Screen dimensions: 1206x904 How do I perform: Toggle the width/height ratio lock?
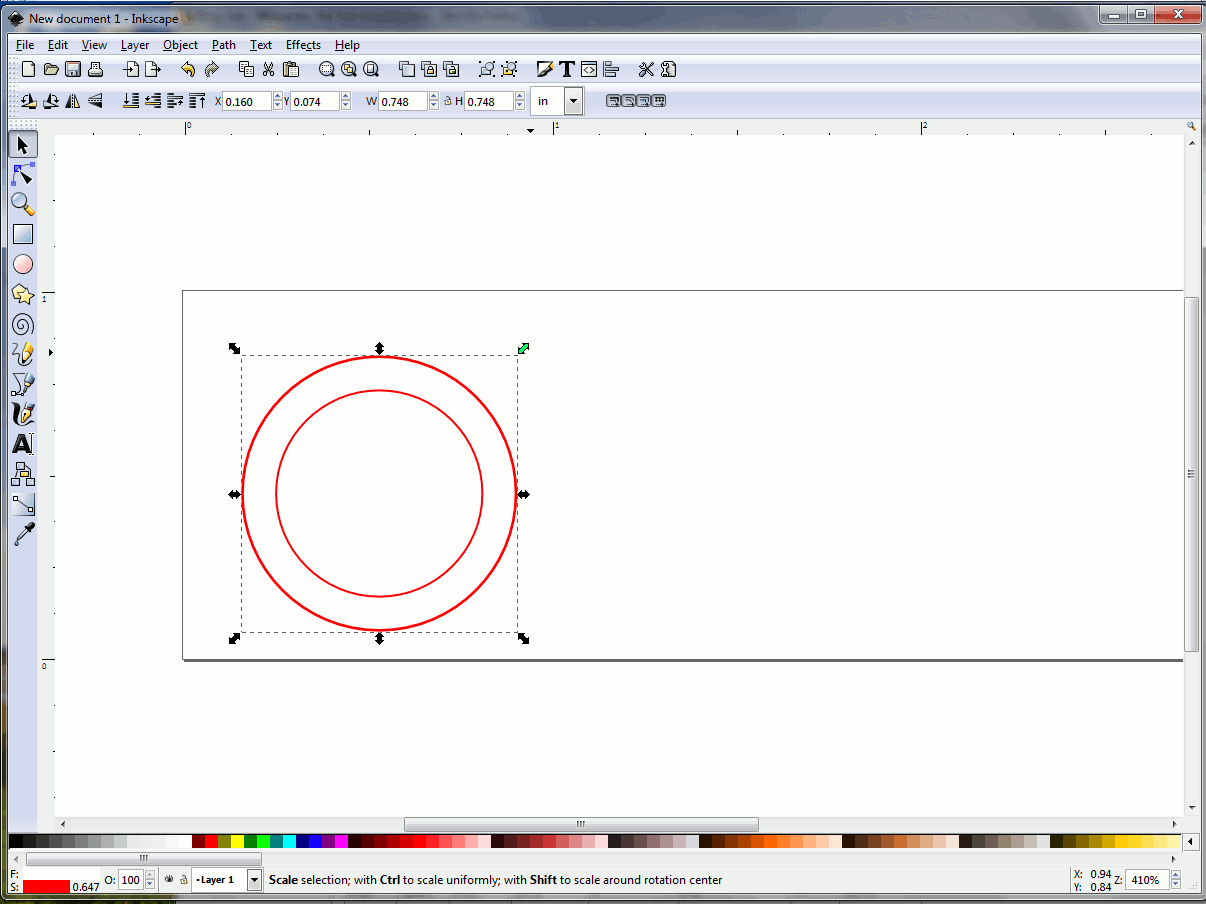point(448,101)
